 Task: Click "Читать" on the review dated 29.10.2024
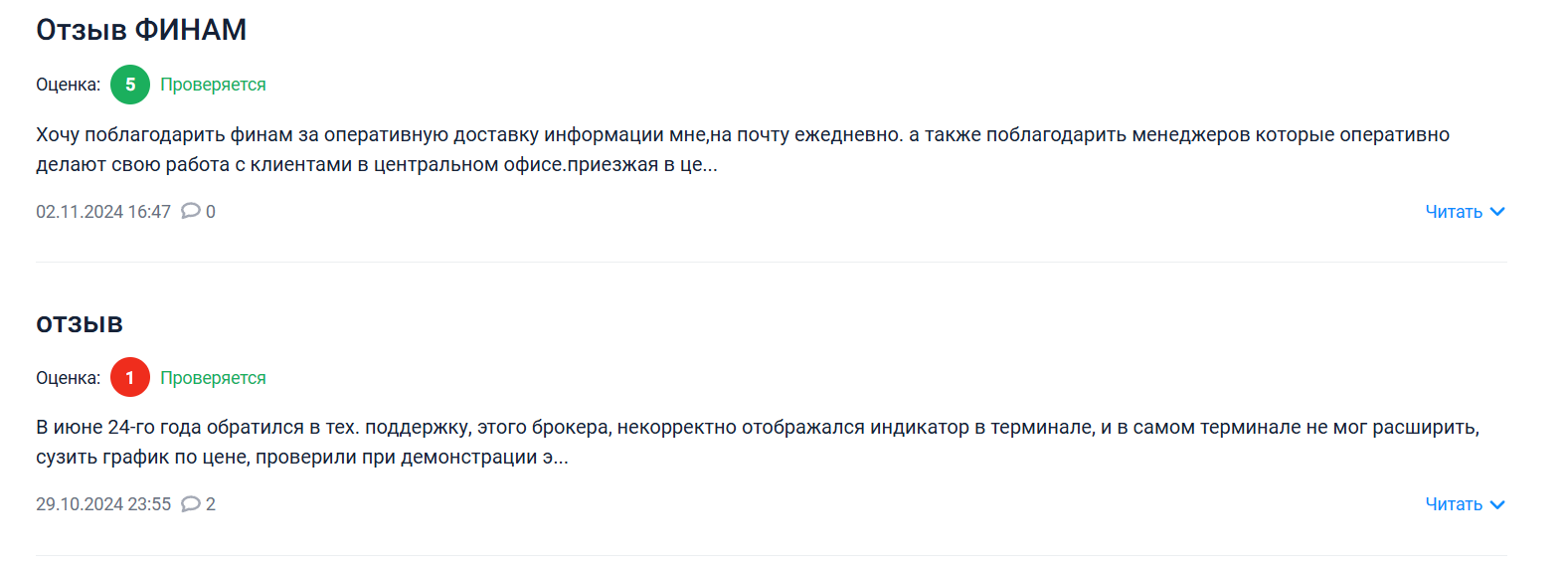click(1454, 504)
